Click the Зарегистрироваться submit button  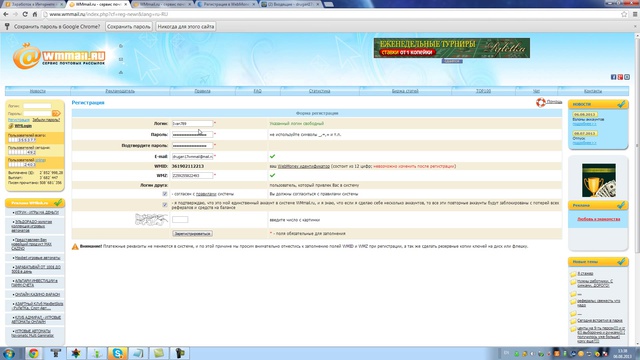pos(192,233)
